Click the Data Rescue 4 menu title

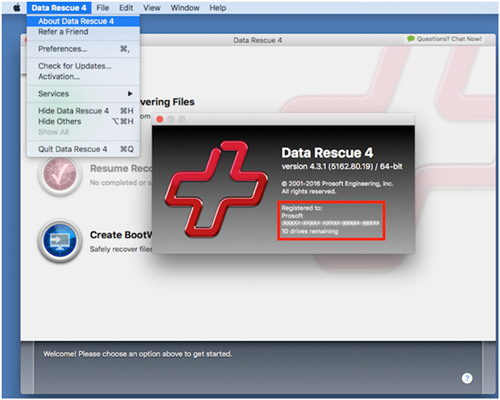[x=59, y=8]
